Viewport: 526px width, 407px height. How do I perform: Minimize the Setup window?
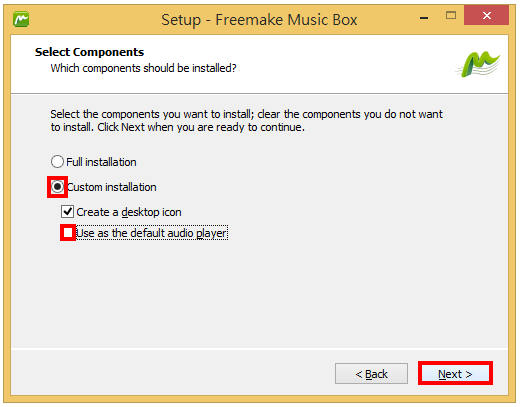coord(424,17)
